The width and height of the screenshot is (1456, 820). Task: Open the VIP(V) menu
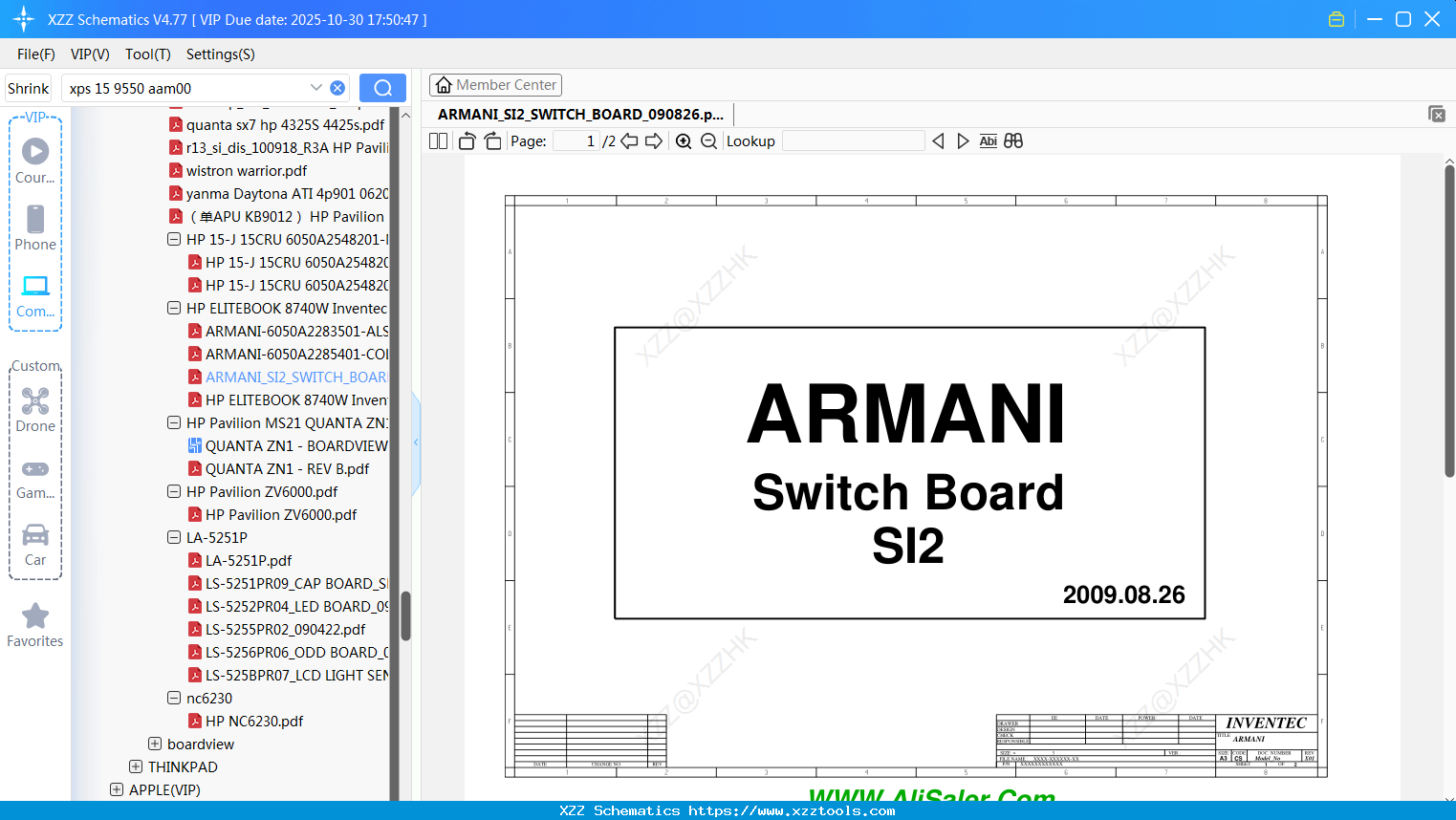pos(90,54)
